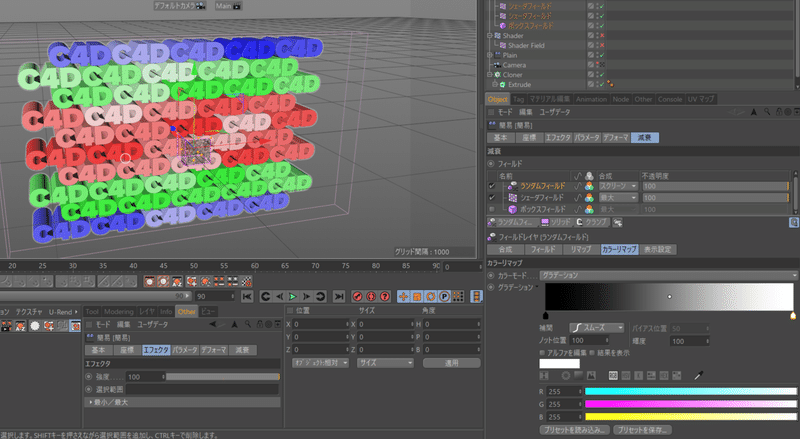Open シェーダフィールド row 最大 blend dropdown
The height and width of the screenshot is (439, 800).
618,198
